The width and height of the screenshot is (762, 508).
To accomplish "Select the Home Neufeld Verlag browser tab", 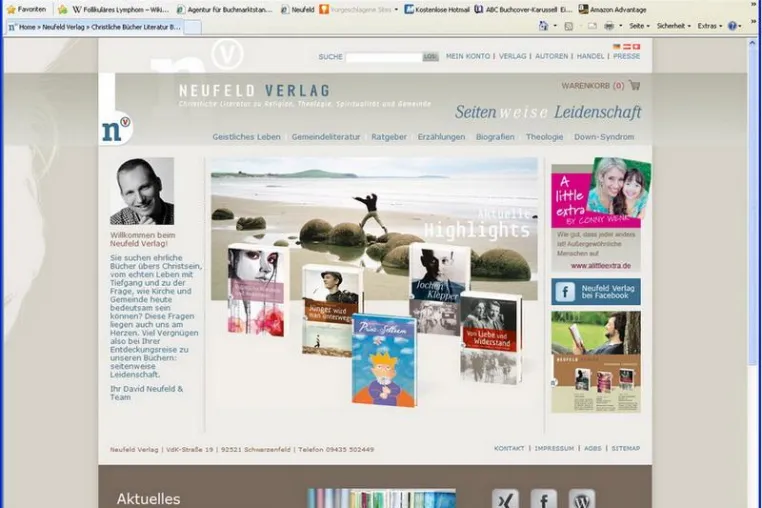I will 95,27.
